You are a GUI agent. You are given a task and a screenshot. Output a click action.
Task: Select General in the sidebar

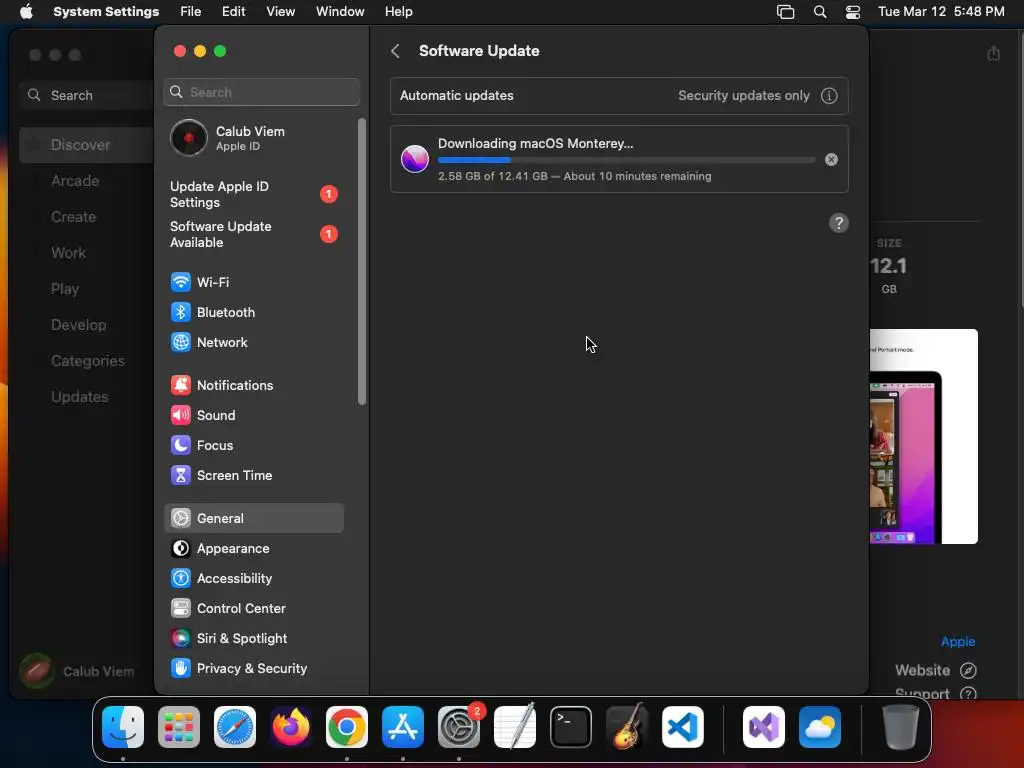point(253,519)
